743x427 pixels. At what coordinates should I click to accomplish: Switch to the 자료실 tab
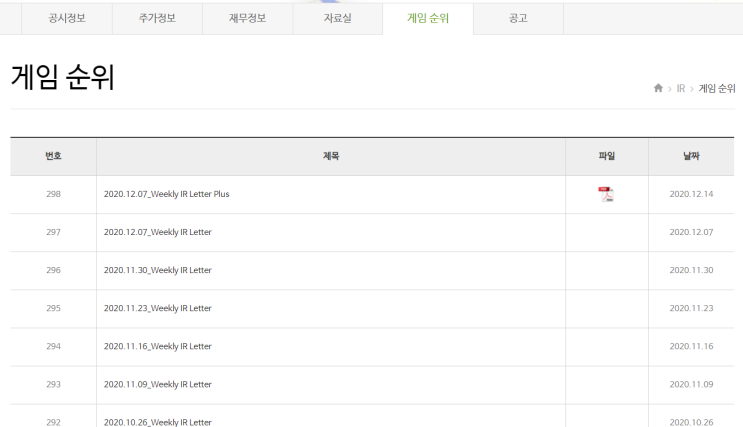coord(338,18)
